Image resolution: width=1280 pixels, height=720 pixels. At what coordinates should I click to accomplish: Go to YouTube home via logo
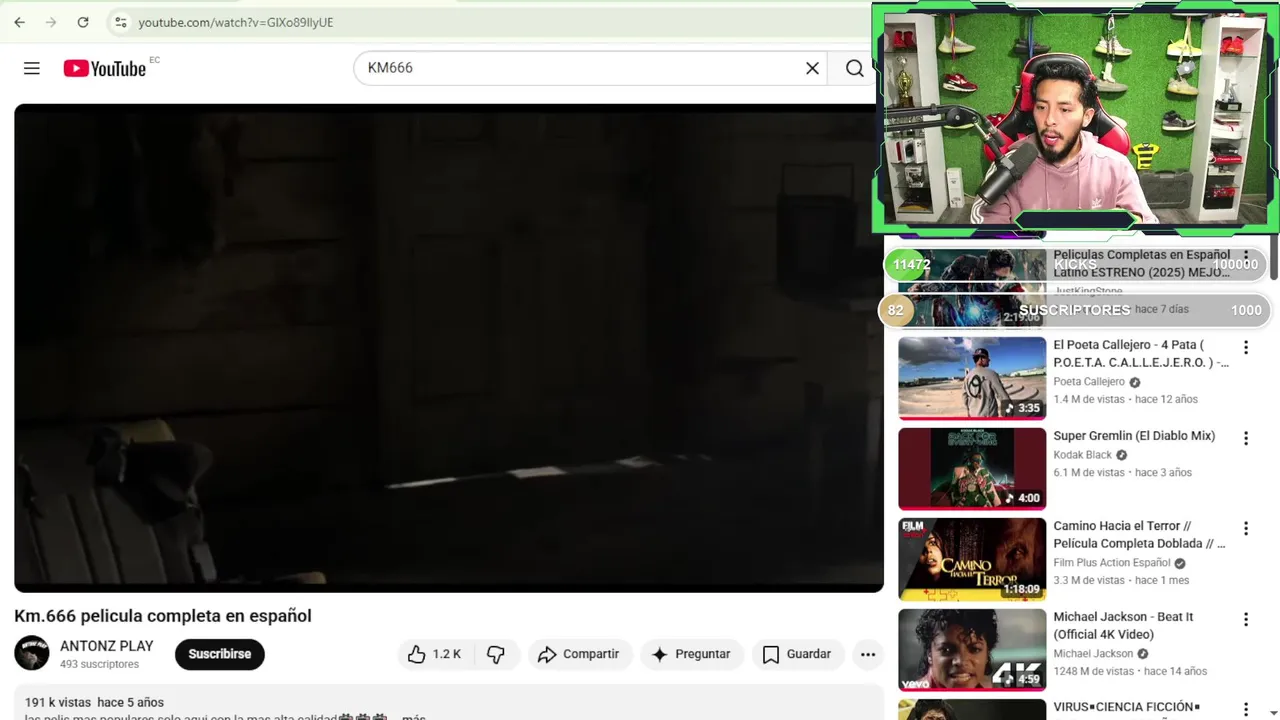105,68
